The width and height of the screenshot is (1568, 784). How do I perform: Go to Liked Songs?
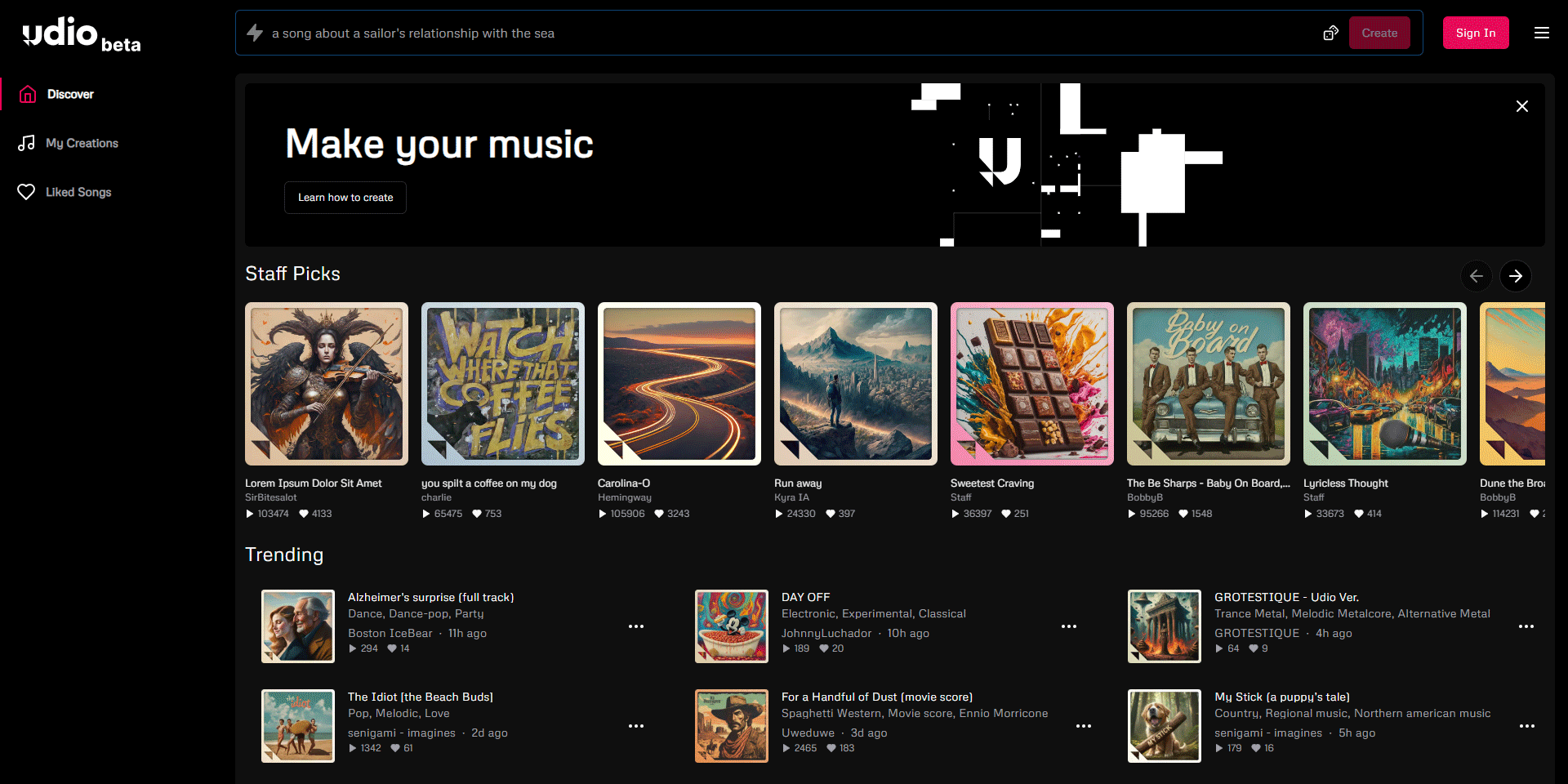78,192
